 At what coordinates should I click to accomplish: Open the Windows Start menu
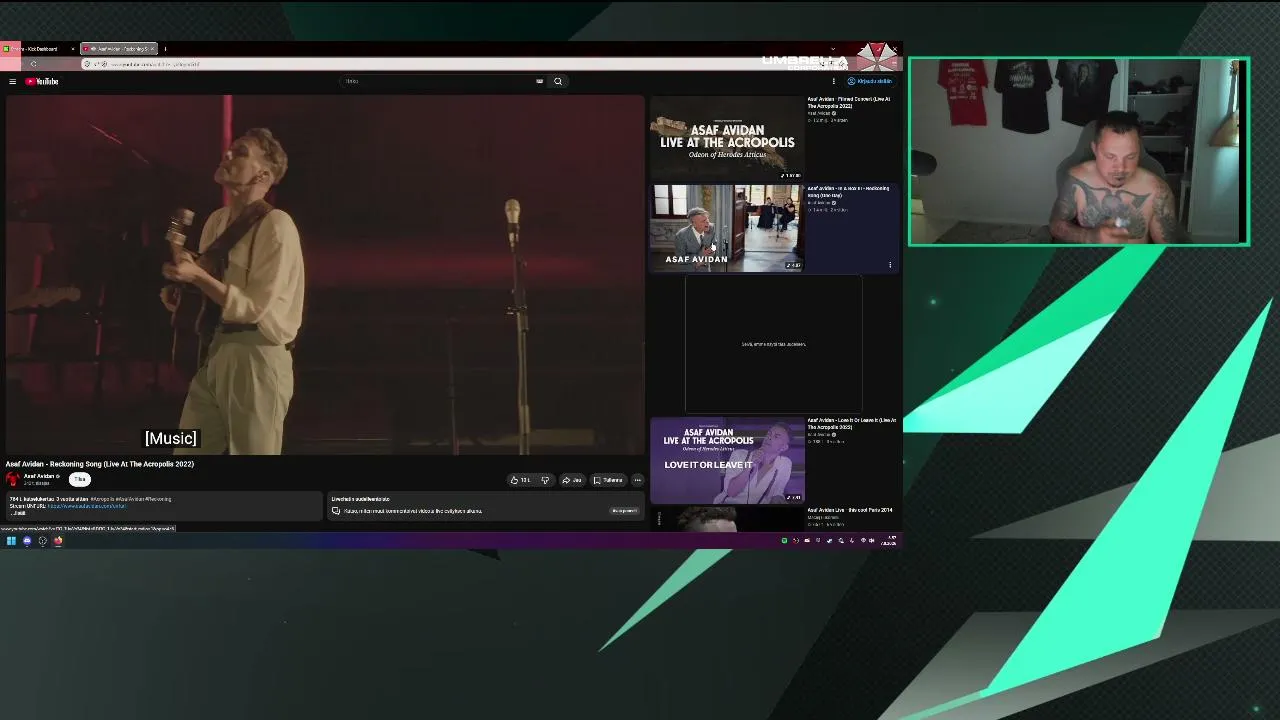coord(11,541)
